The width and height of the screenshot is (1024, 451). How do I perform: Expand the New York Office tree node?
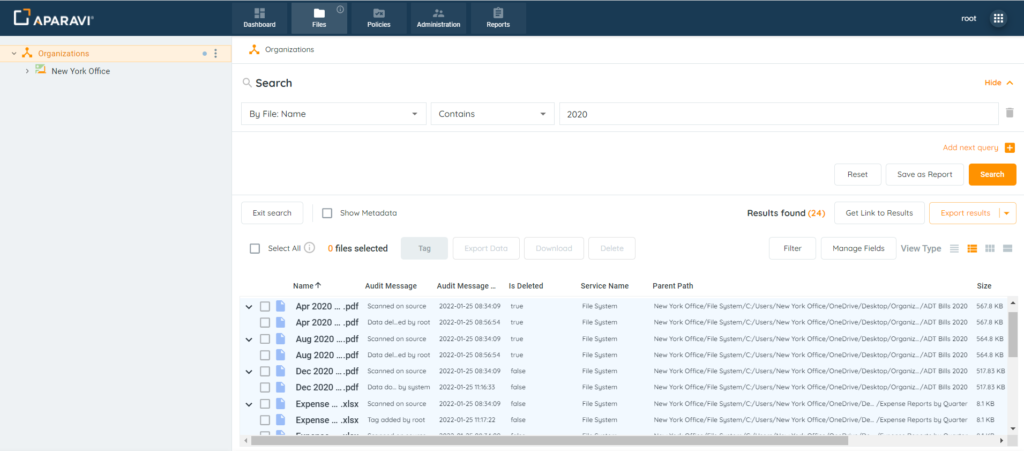point(27,71)
